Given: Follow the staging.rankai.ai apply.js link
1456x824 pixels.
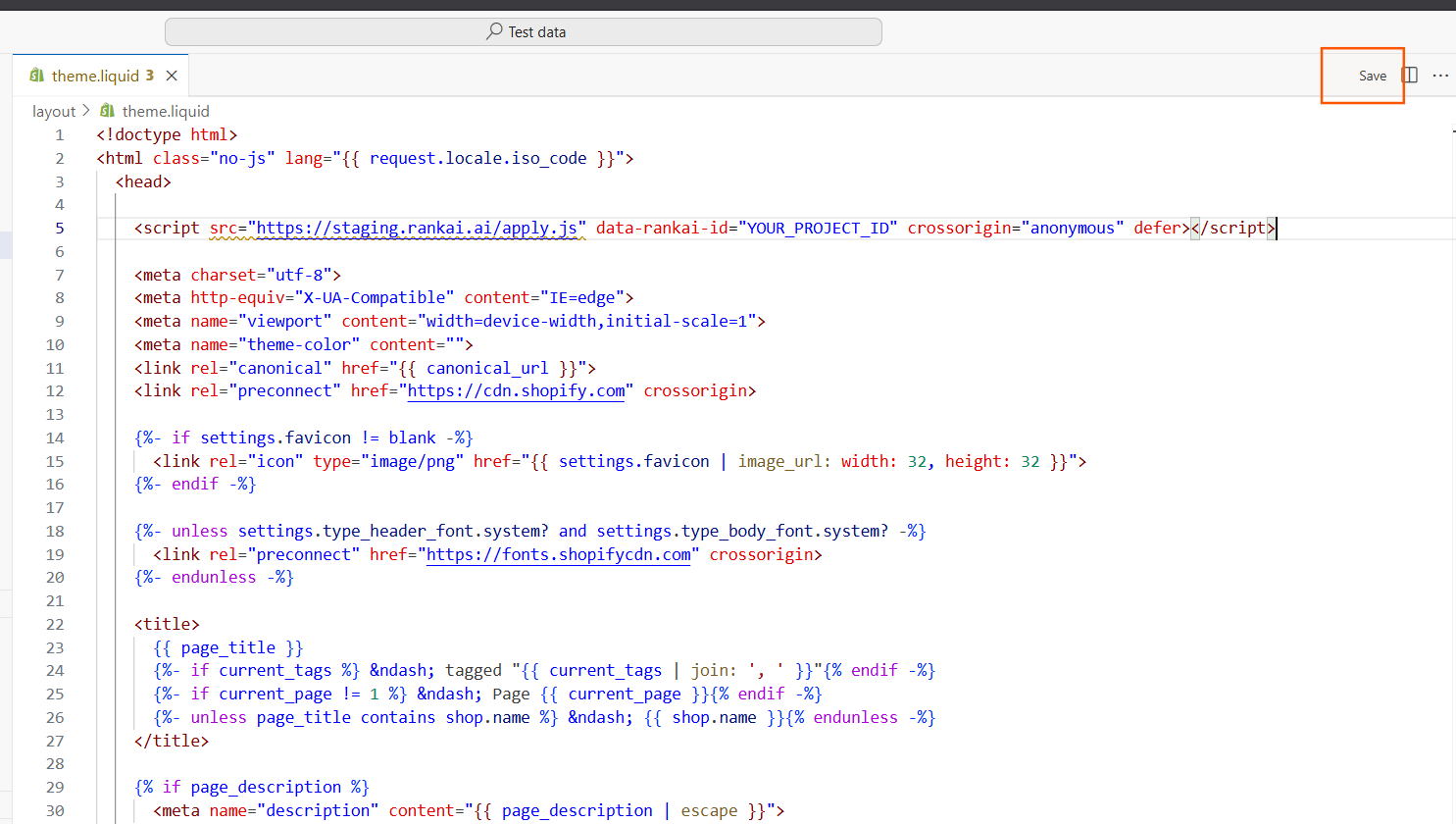Looking at the screenshot, I should click(417, 229).
